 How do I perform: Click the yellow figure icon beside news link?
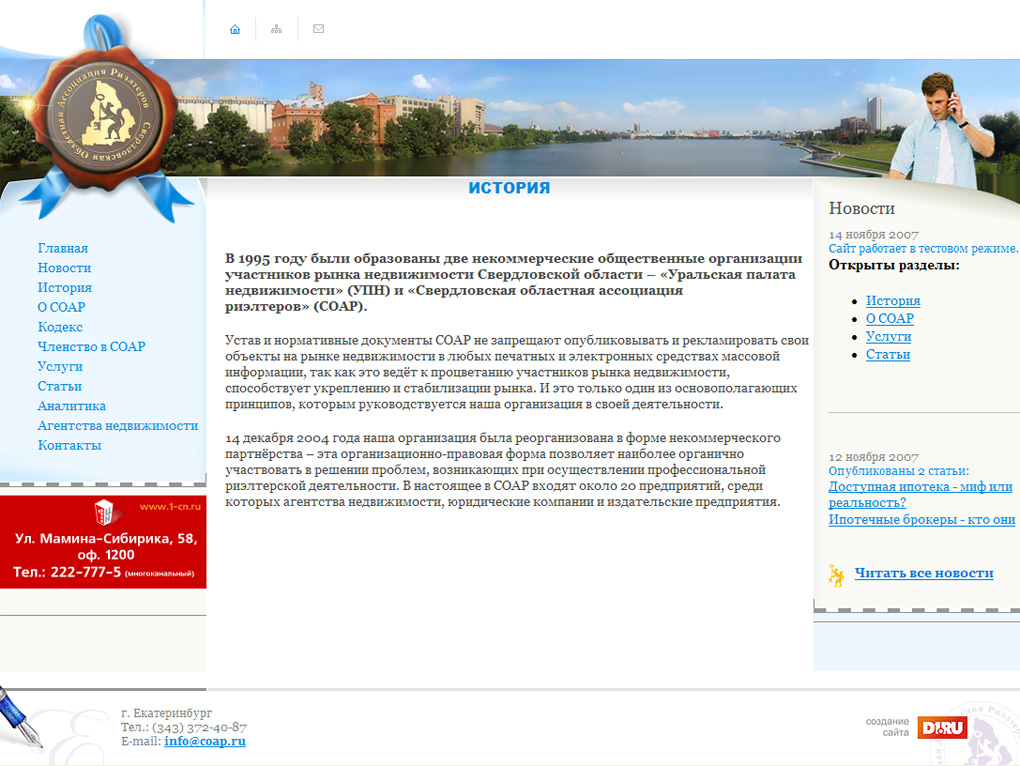(x=837, y=575)
